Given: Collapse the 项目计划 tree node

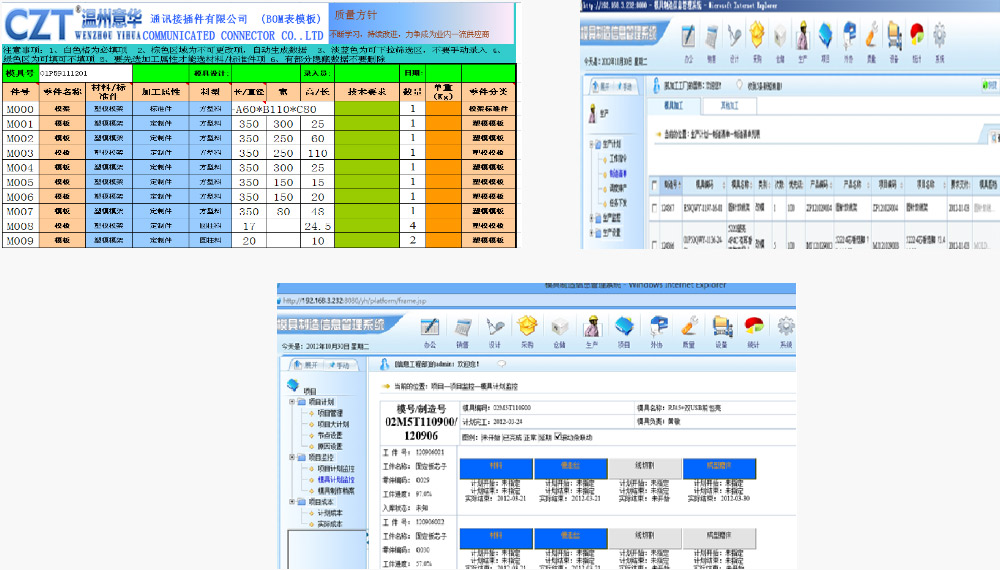Looking at the screenshot, I should (292, 401).
